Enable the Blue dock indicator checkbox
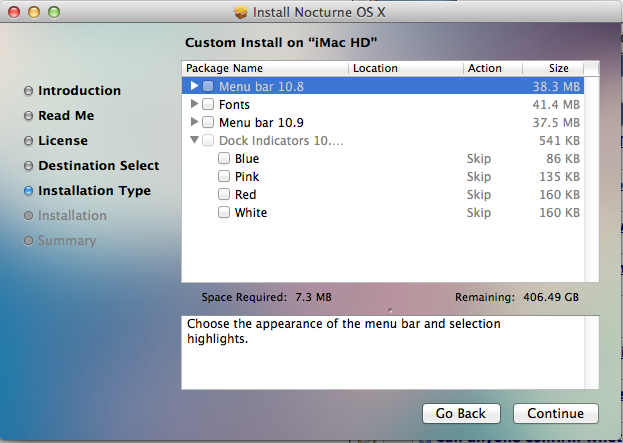 224,158
